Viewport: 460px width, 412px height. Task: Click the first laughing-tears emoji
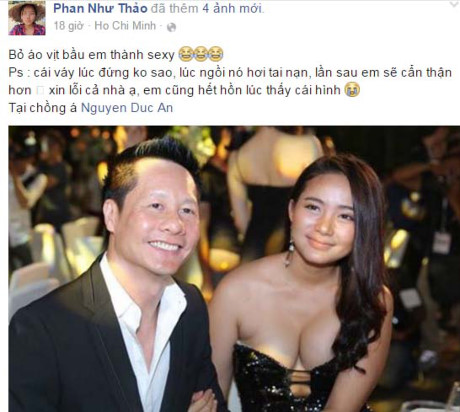coord(186,54)
